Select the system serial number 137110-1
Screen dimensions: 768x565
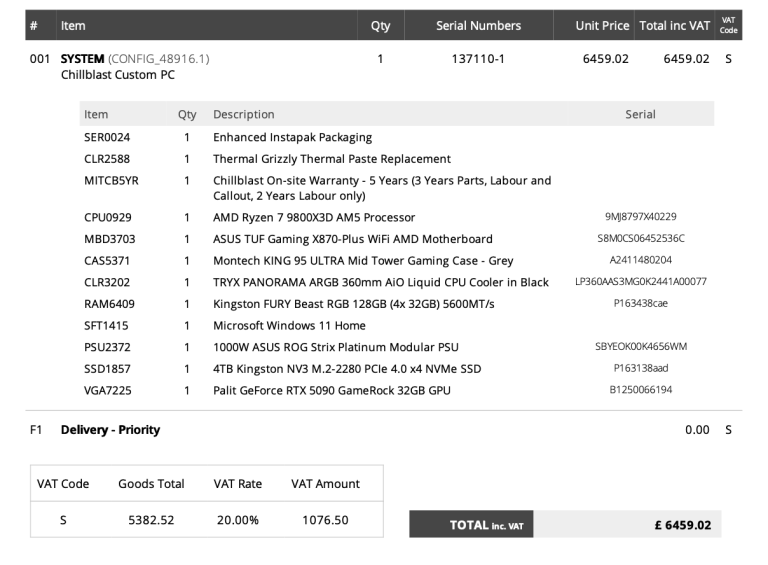click(478, 59)
